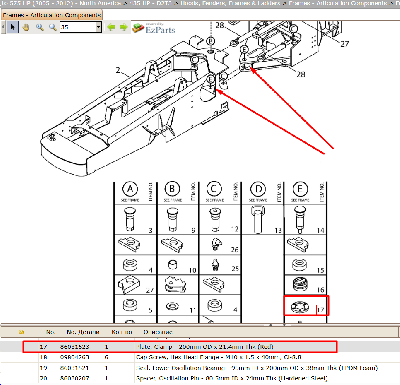Screen dimensions: 400x385
Task: Click item number 13 in legend
Action: click(x=278, y=230)
